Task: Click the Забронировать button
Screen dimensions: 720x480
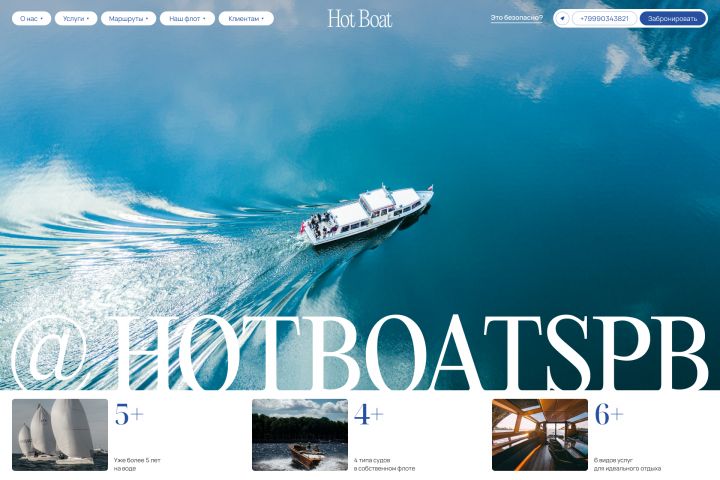Action: (673, 19)
